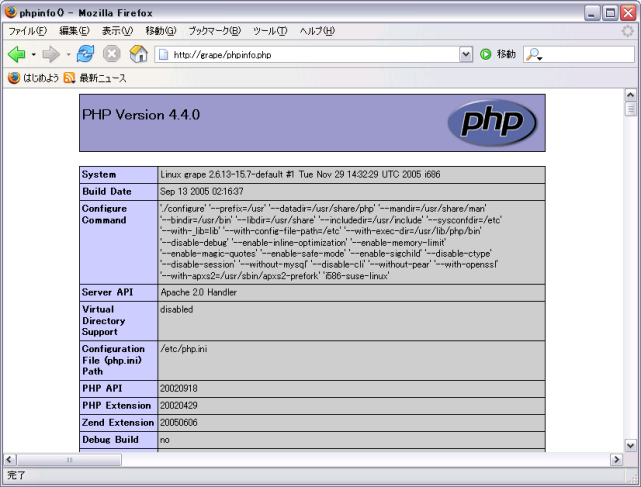Viewport: 641px width, 487px height.
Task: Open the Forward button history dropdown
Action: tap(67, 54)
